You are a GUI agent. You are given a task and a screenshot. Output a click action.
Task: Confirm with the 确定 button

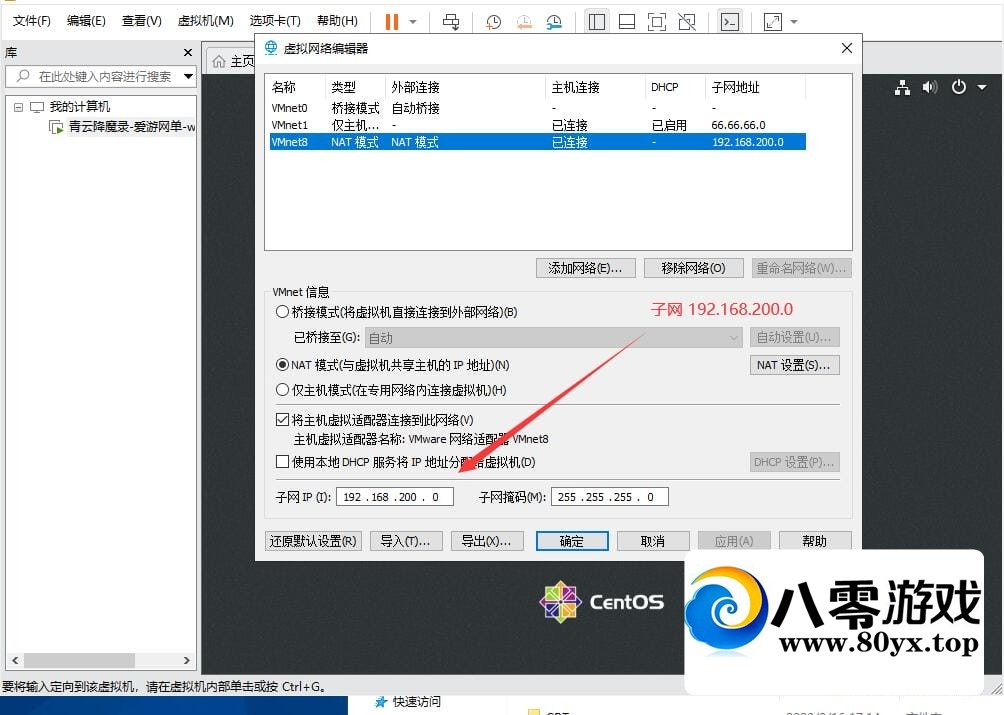(x=572, y=541)
